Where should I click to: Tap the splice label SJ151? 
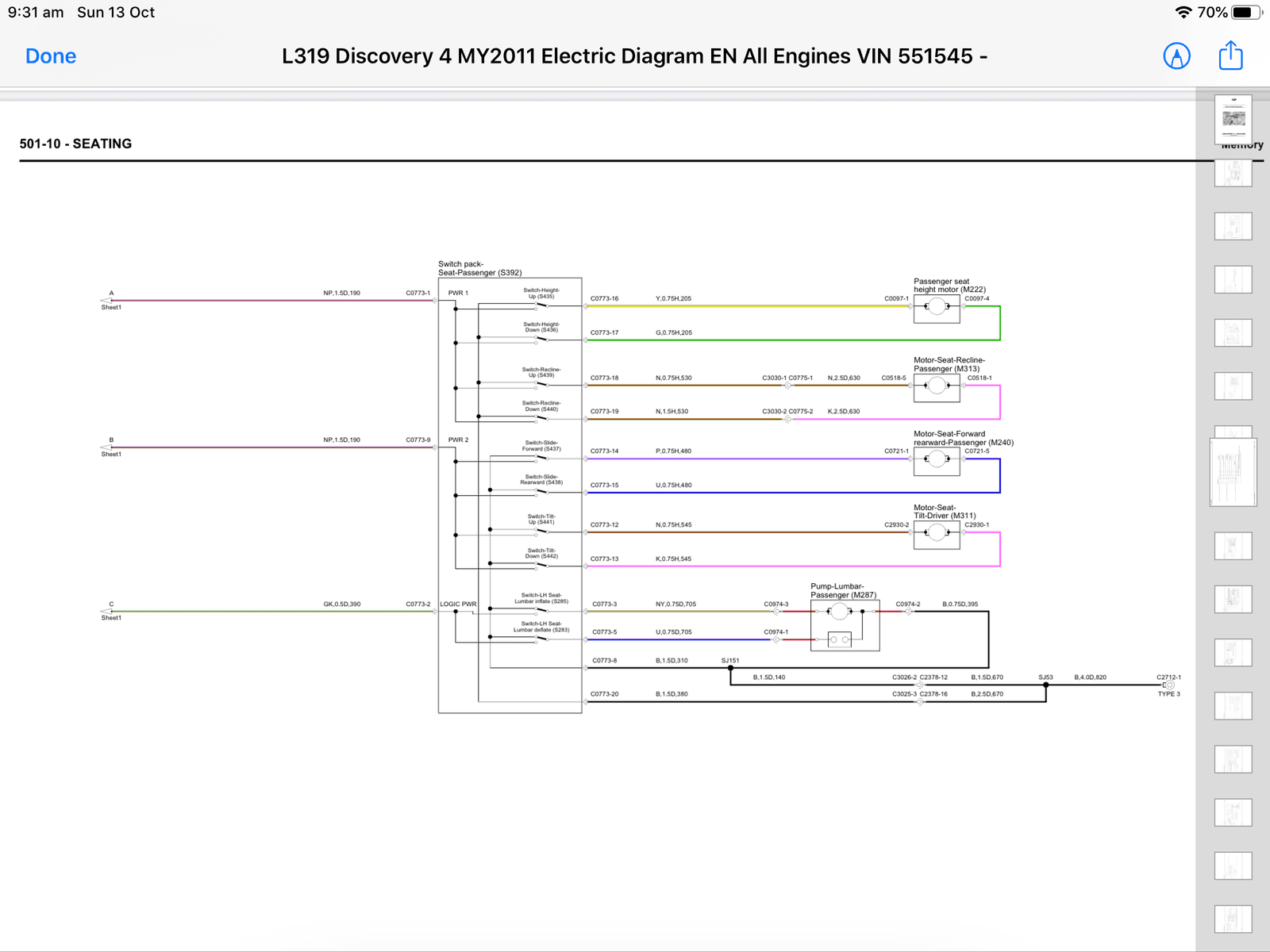tap(730, 660)
